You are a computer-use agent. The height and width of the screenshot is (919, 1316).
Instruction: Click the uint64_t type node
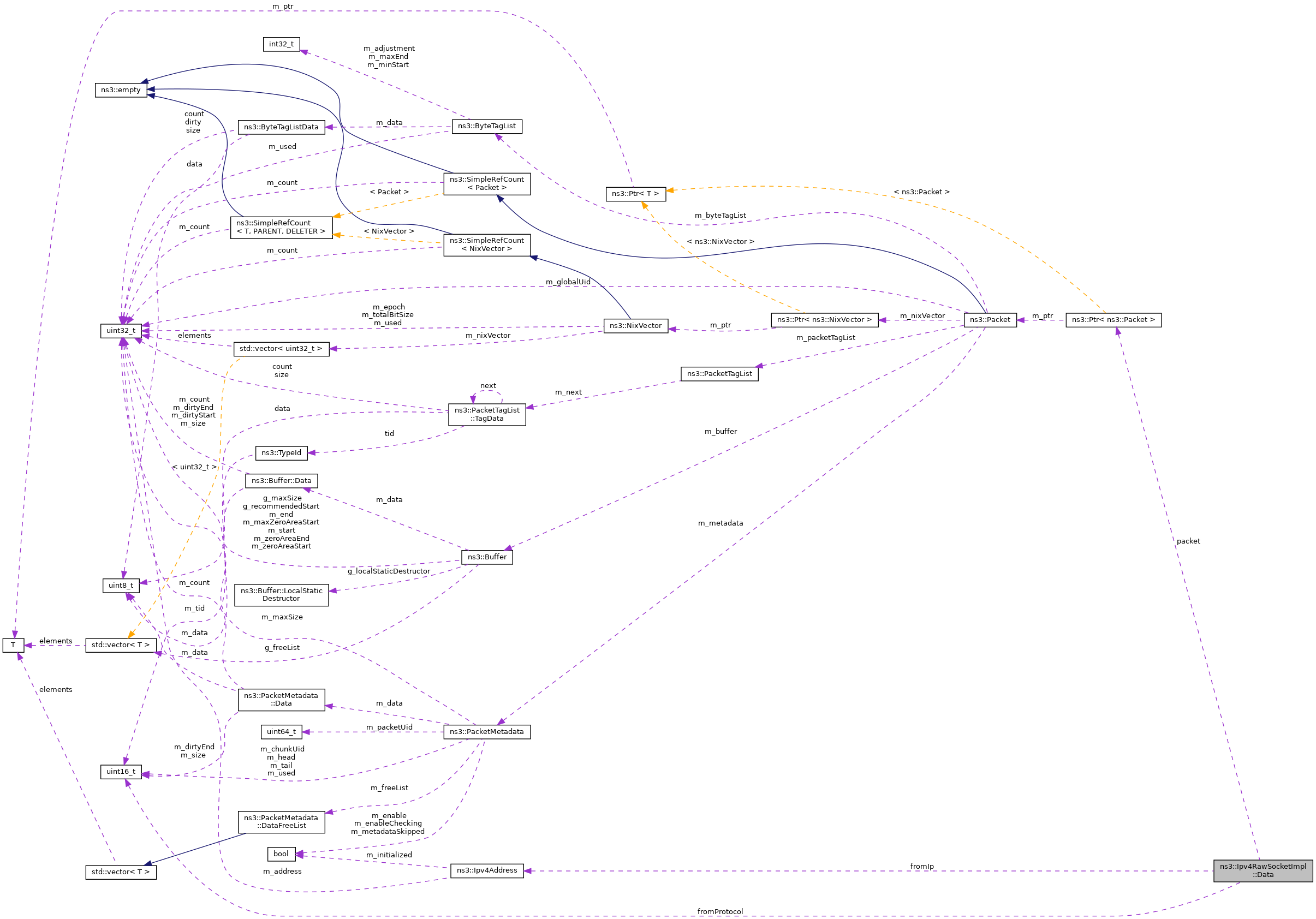point(282,732)
